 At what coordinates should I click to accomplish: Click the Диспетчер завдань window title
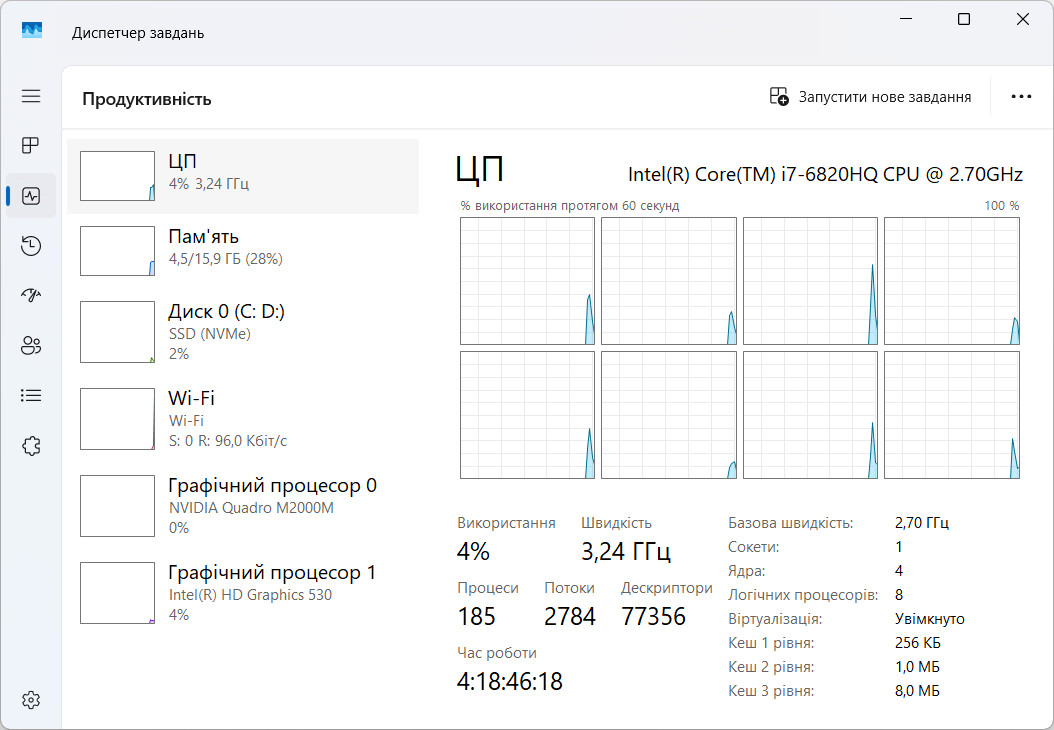138,33
